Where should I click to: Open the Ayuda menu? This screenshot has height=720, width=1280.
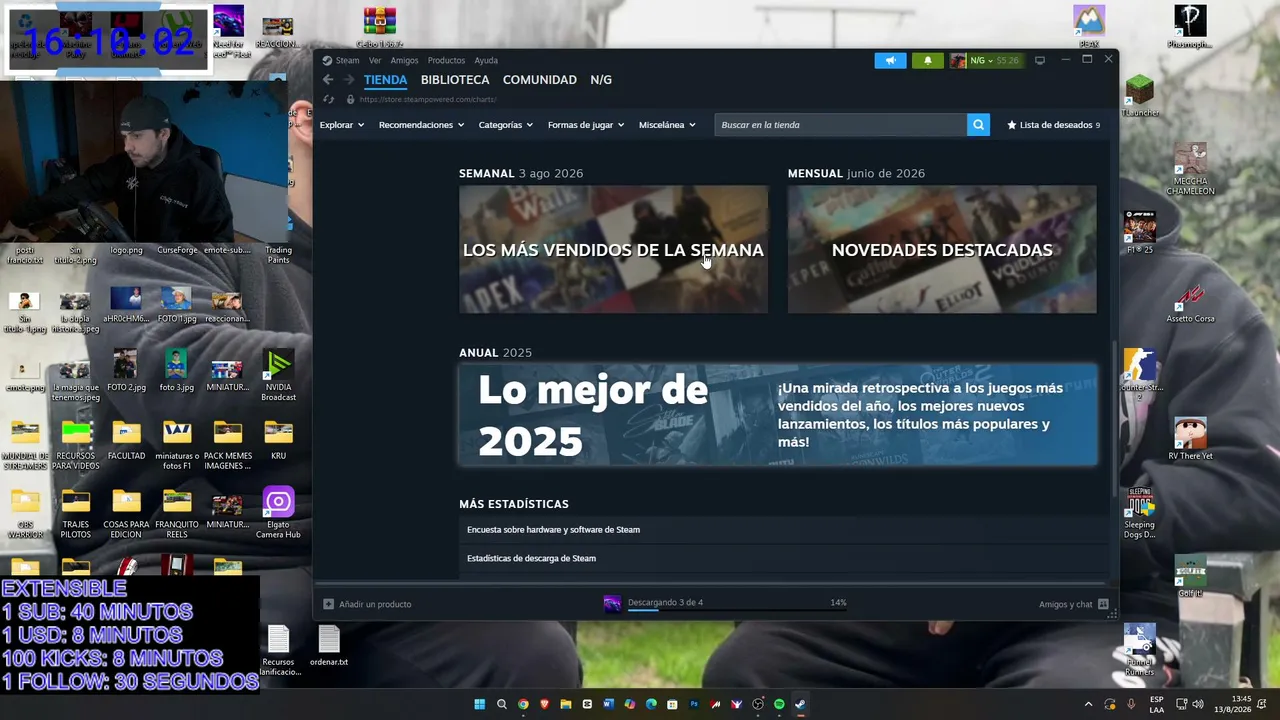pos(486,60)
